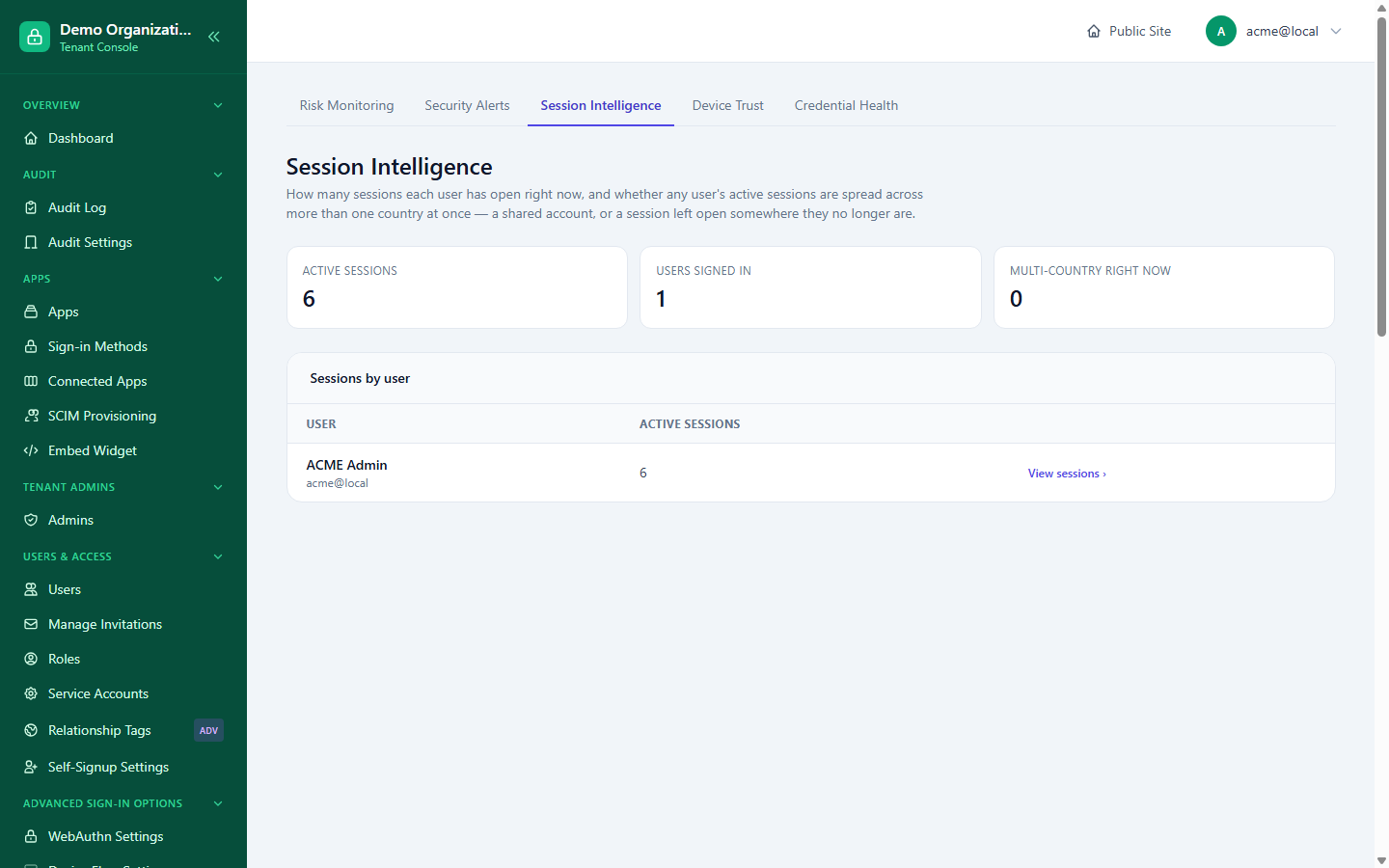The height and width of the screenshot is (868, 1389).
Task: Click the Service Accounts gear icon
Action: click(31, 693)
